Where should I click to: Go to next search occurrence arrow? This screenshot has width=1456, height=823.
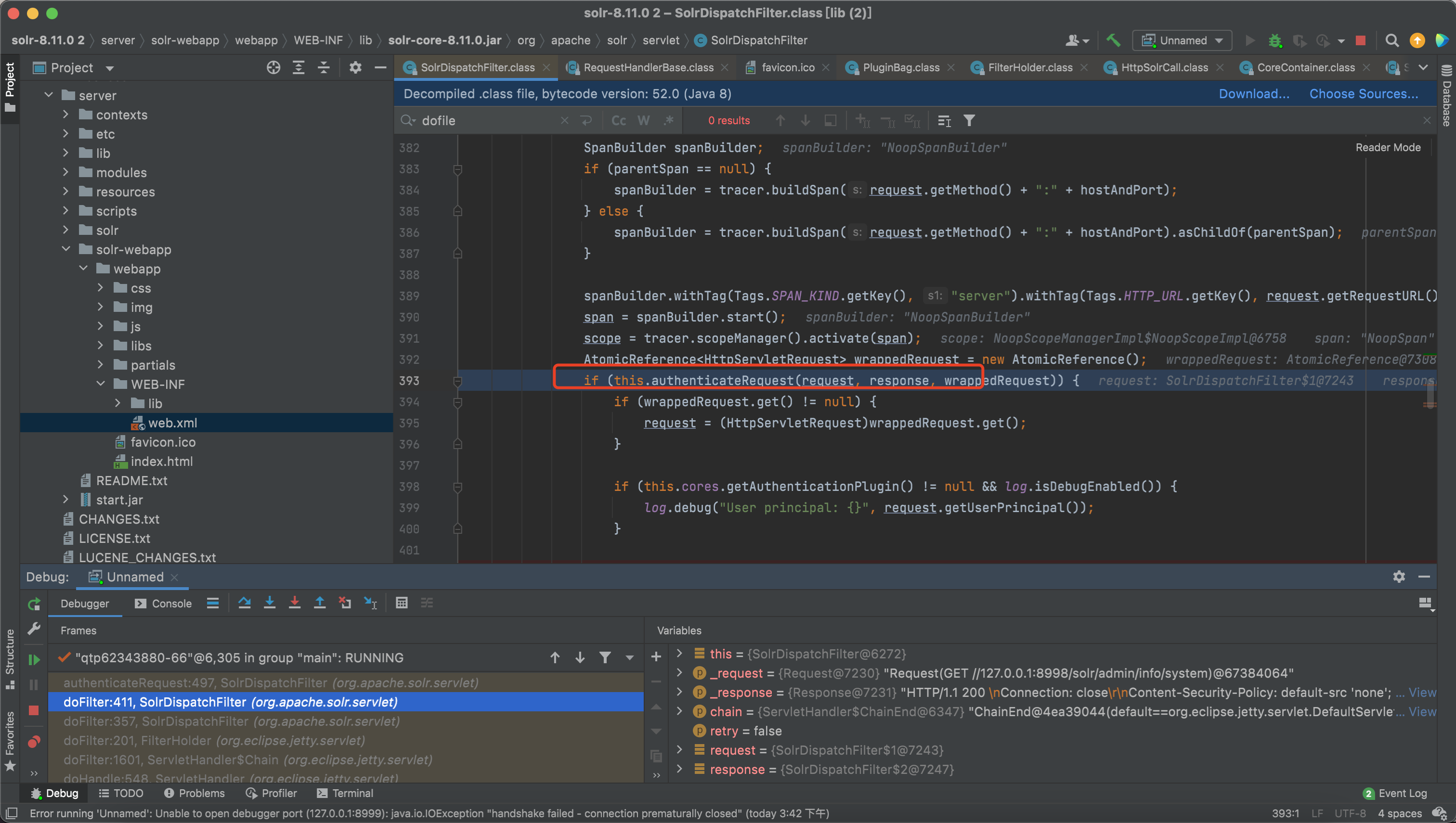pyautogui.click(x=805, y=120)
